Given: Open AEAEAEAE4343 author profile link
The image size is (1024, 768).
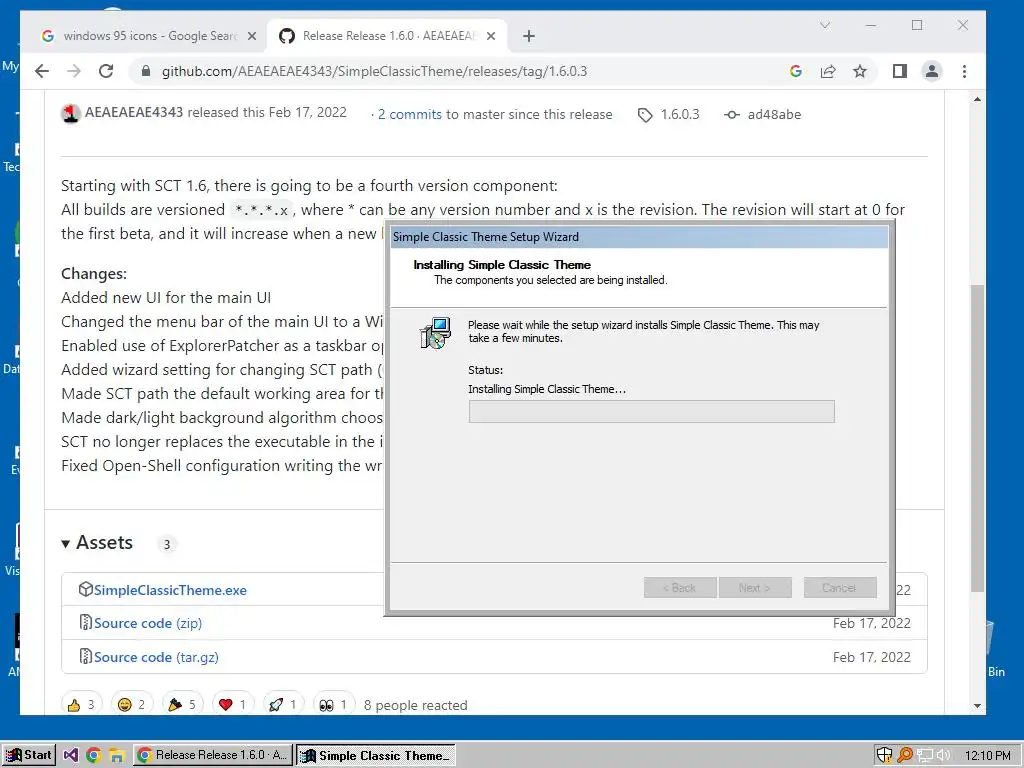Looking at the screenshot, I should [134, 112].
